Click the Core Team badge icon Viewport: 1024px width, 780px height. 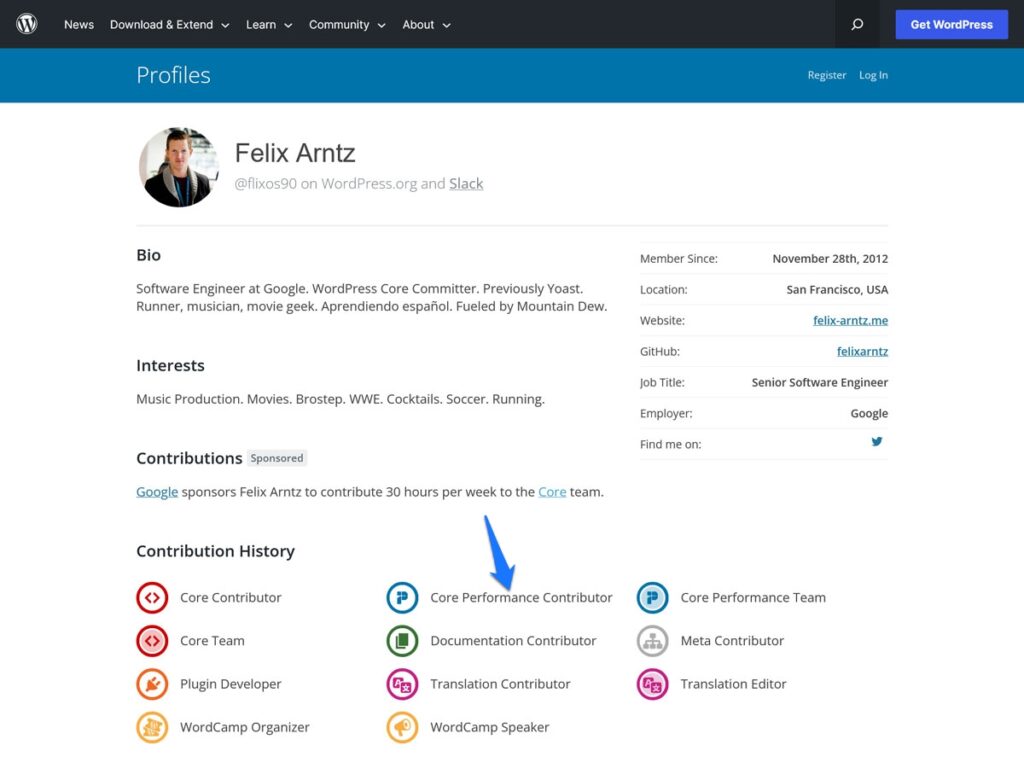(152, 640)
